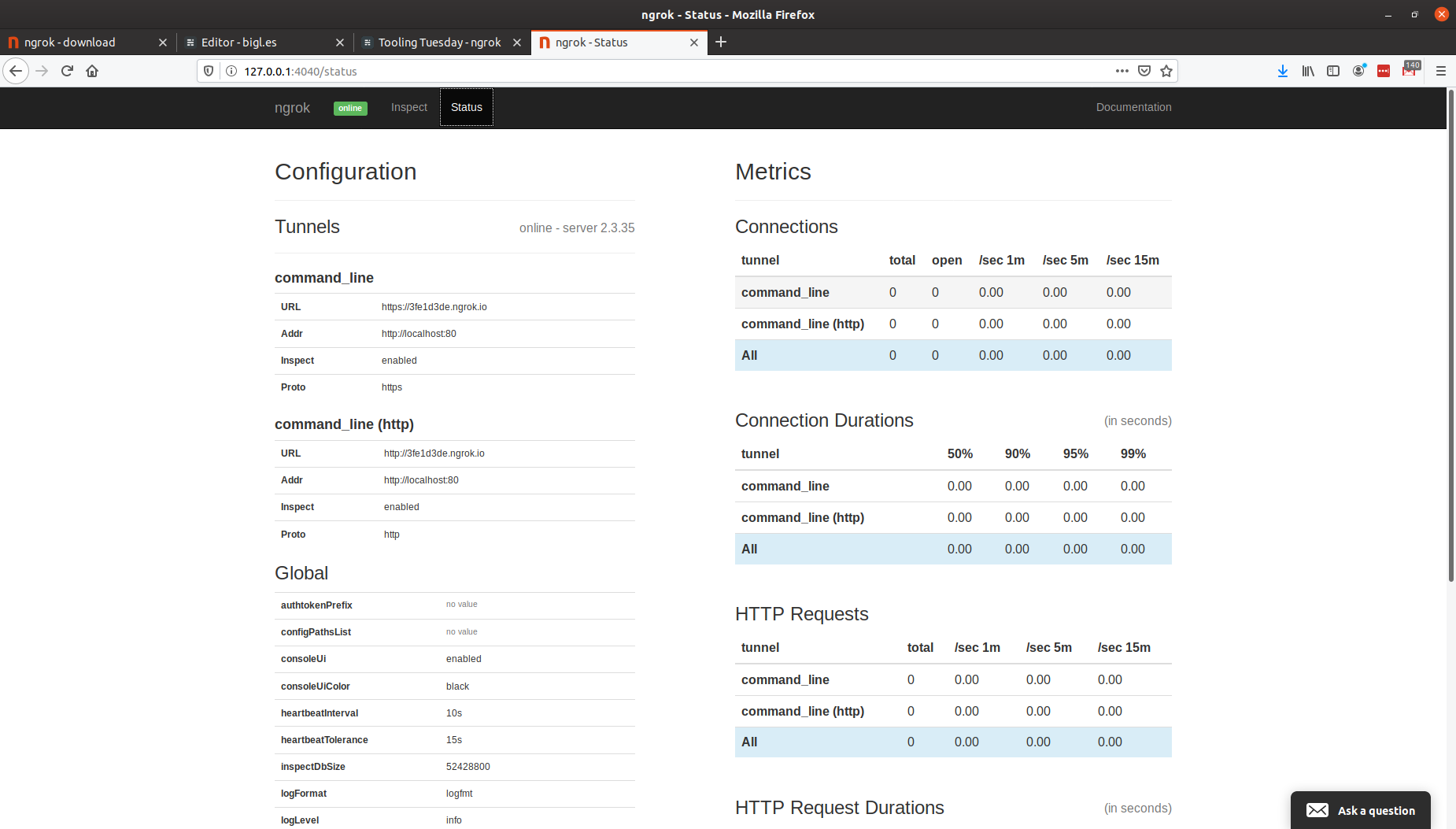Save page to Pocket icon
The width and height of the screenshot is (1456, 829).
[x=1144, y=71]
